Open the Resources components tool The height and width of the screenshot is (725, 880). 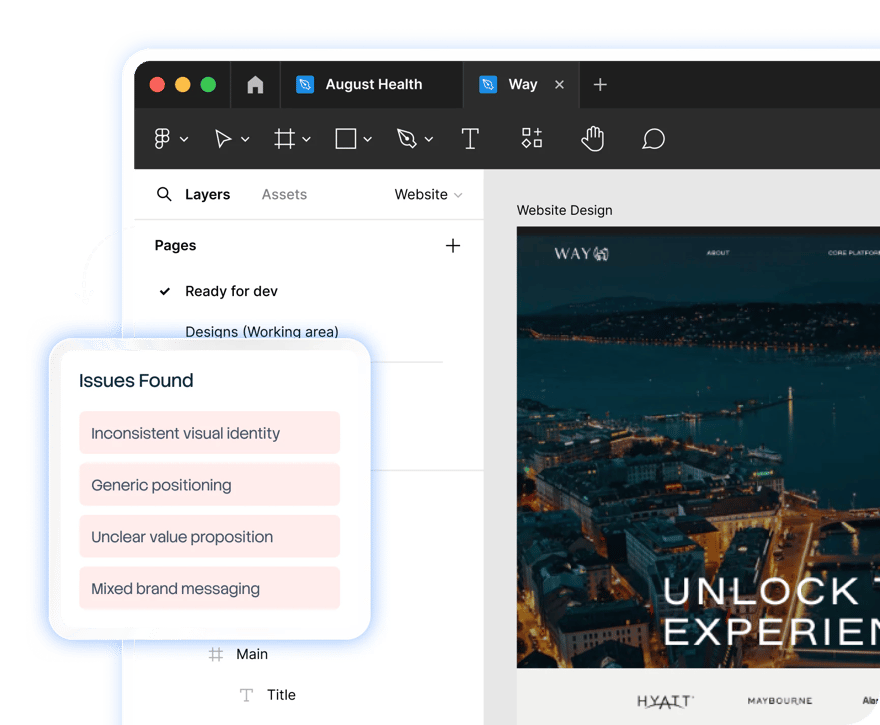pyautogui.click(x=531, y=138)
